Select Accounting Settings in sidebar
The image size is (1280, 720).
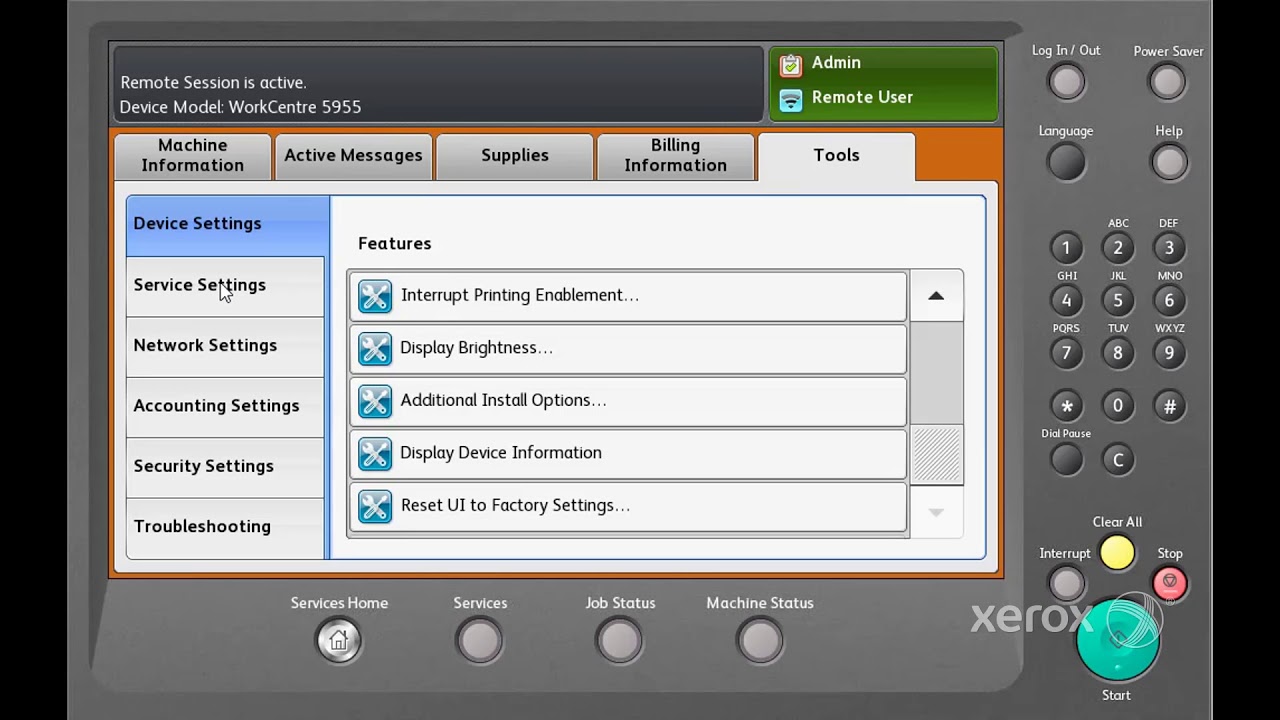click(225, 406)
